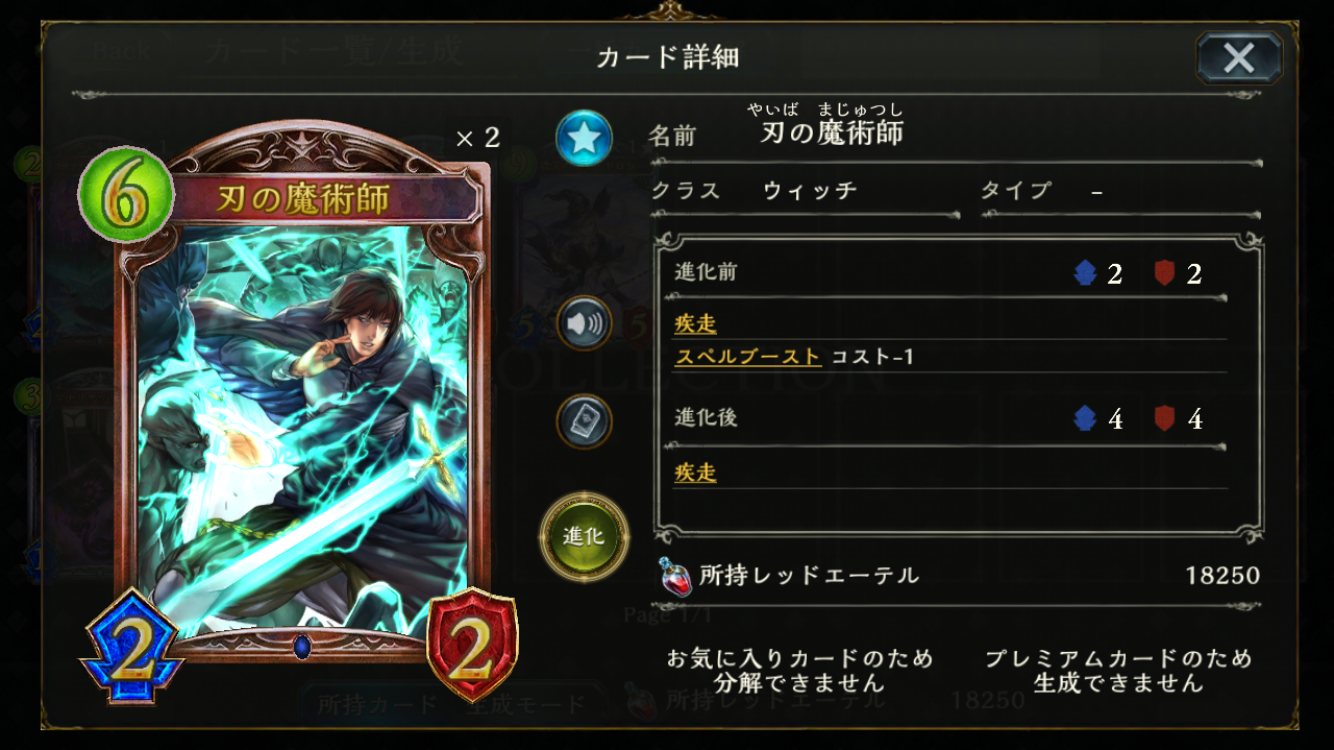Play the card voice speaker icon
This screenshot has width=1334, height=750.
(x=584, y=323)
